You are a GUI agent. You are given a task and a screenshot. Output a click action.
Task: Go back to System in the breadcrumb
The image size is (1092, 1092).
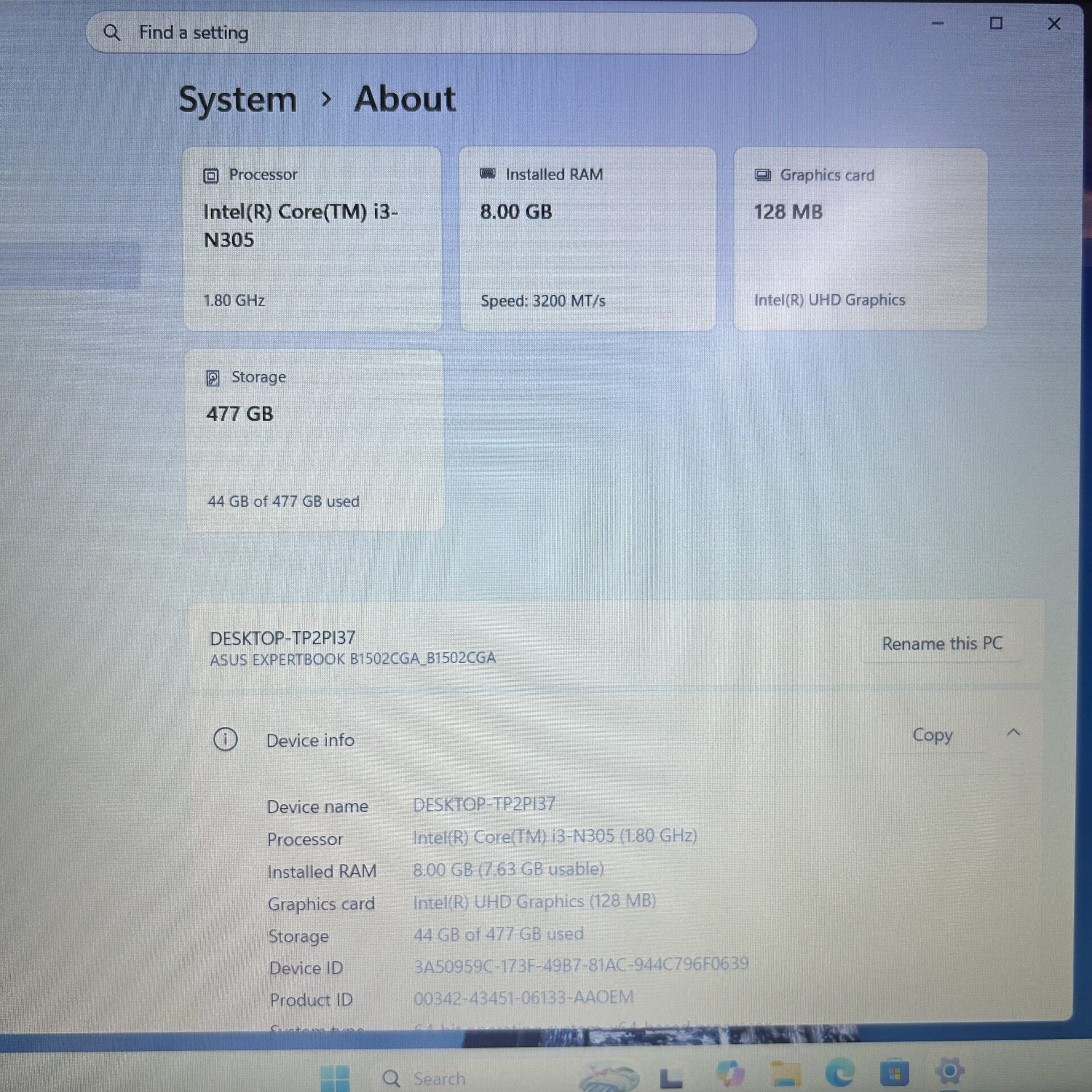(x=238, y=100)
